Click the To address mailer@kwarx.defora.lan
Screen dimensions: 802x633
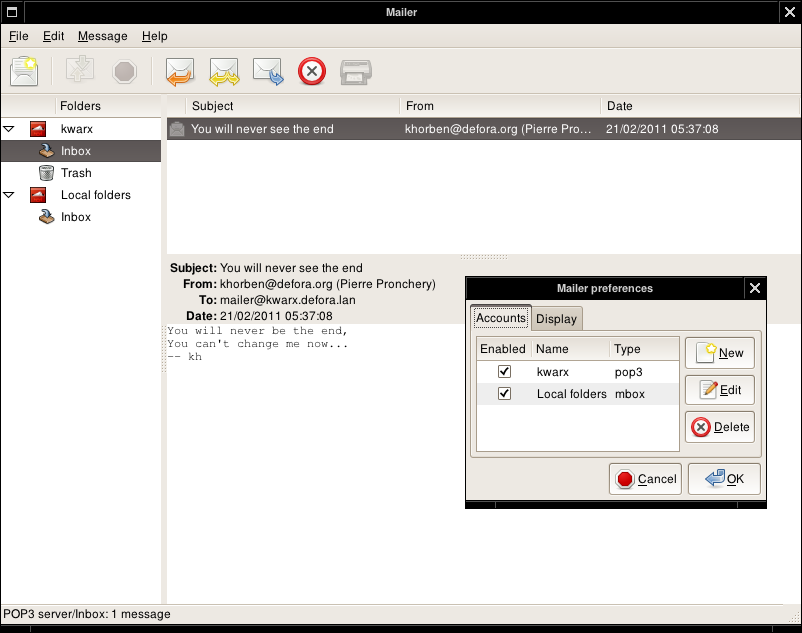tap(287, 300)
